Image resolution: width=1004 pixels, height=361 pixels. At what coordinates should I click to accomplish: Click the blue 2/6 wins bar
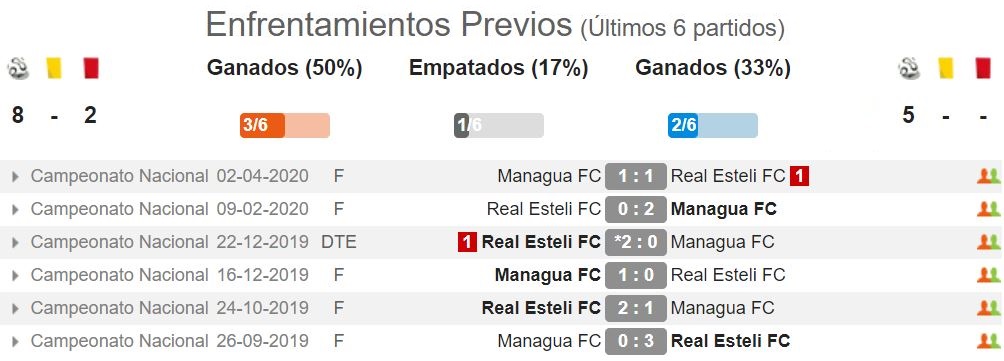pos(713,125)
